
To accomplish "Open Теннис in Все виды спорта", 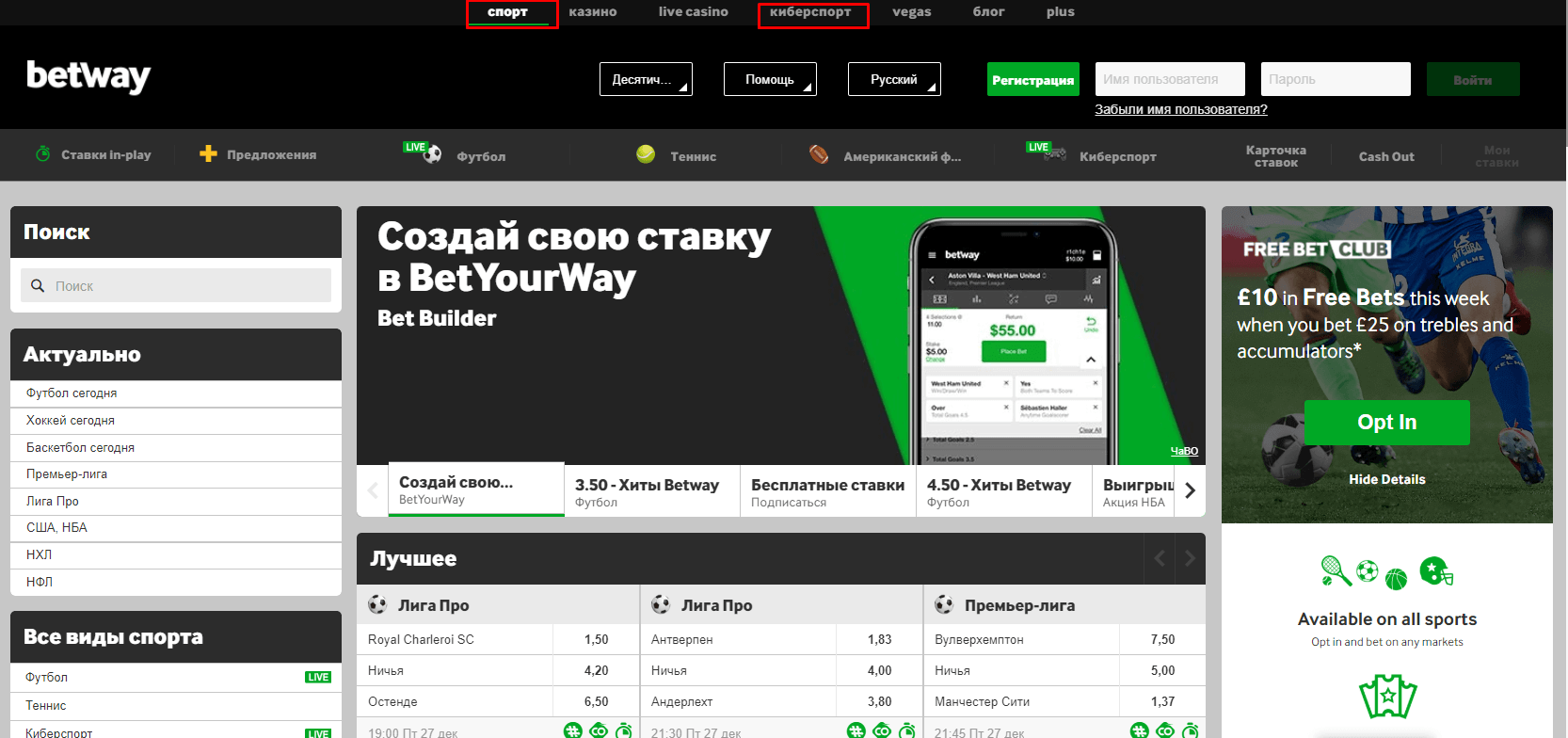I will [x=176, y=705].
